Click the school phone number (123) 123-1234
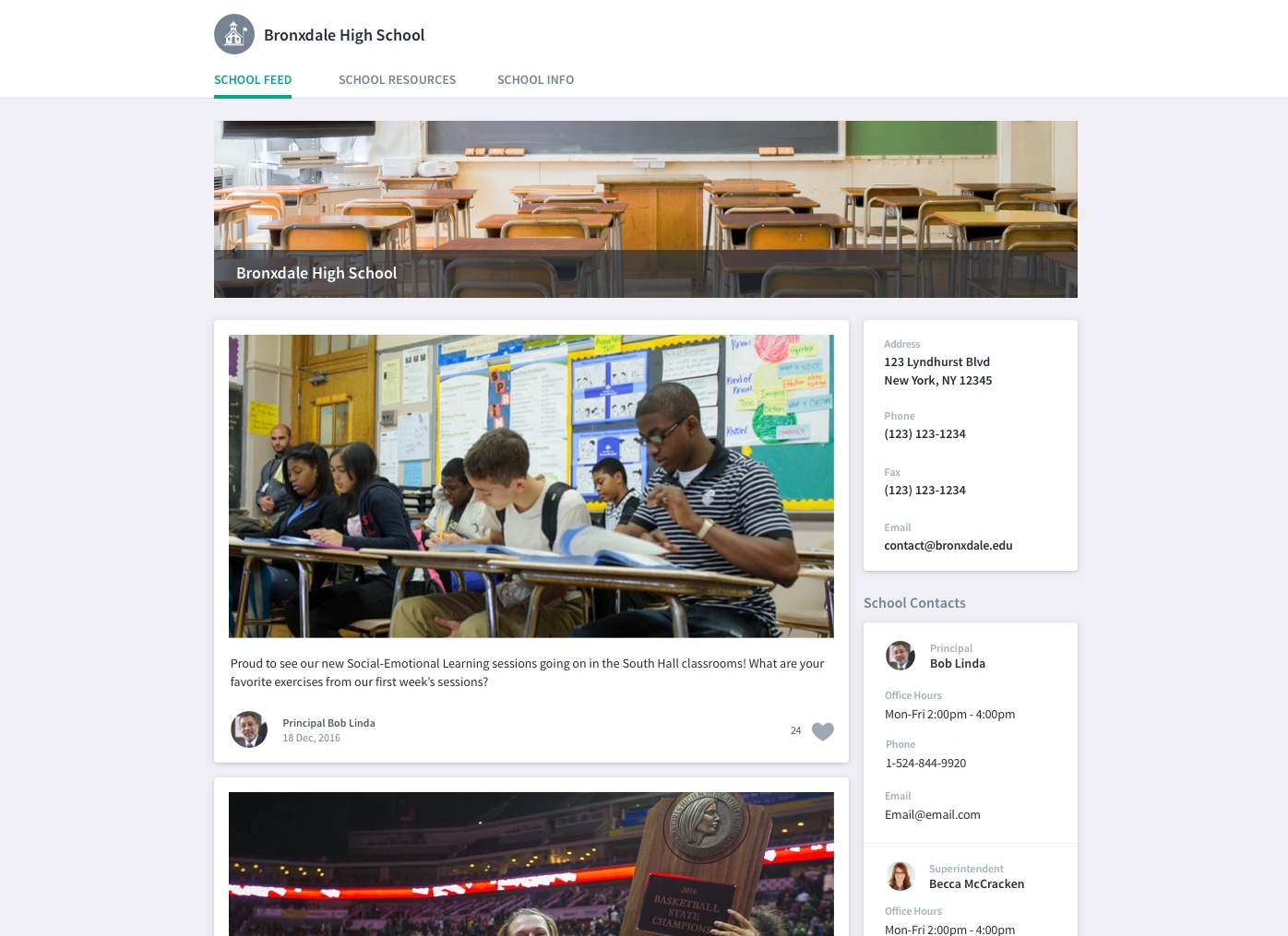 (x=924, y=434)
